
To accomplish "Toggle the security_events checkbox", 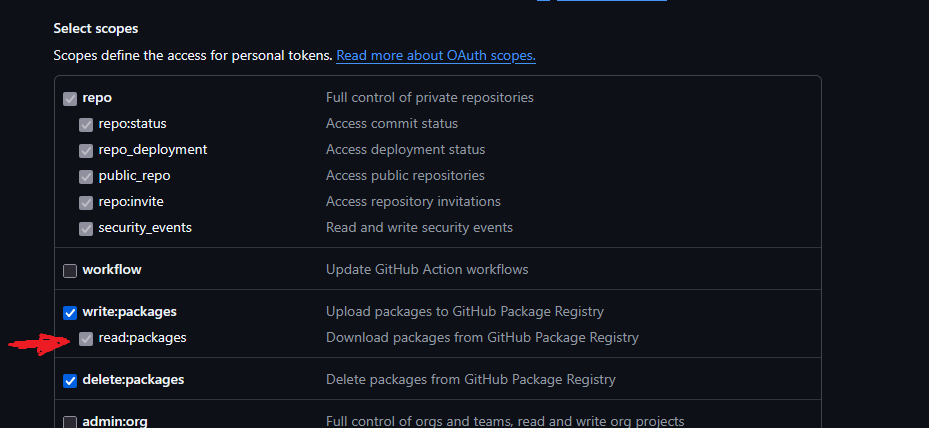I will pyautogui.click(x=86, y=228).
